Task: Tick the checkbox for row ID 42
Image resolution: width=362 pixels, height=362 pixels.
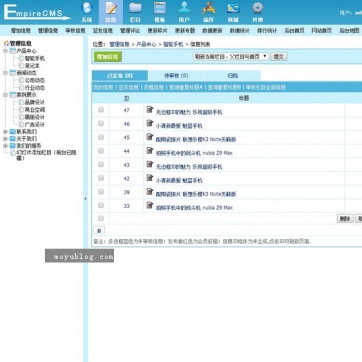Action: [x=101, y=178]
